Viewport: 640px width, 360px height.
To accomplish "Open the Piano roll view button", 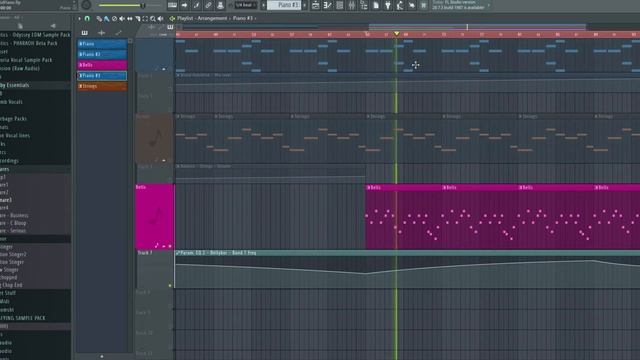I will (x=327, y=5).
